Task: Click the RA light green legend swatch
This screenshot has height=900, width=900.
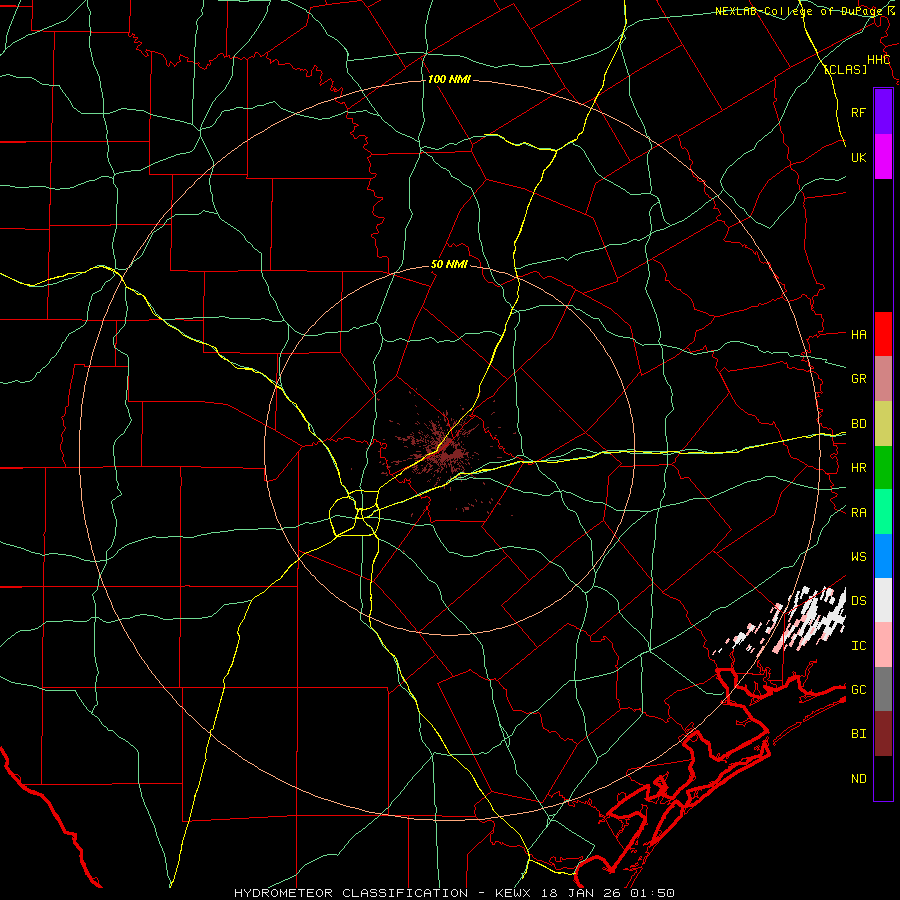Action: [883, 512]
